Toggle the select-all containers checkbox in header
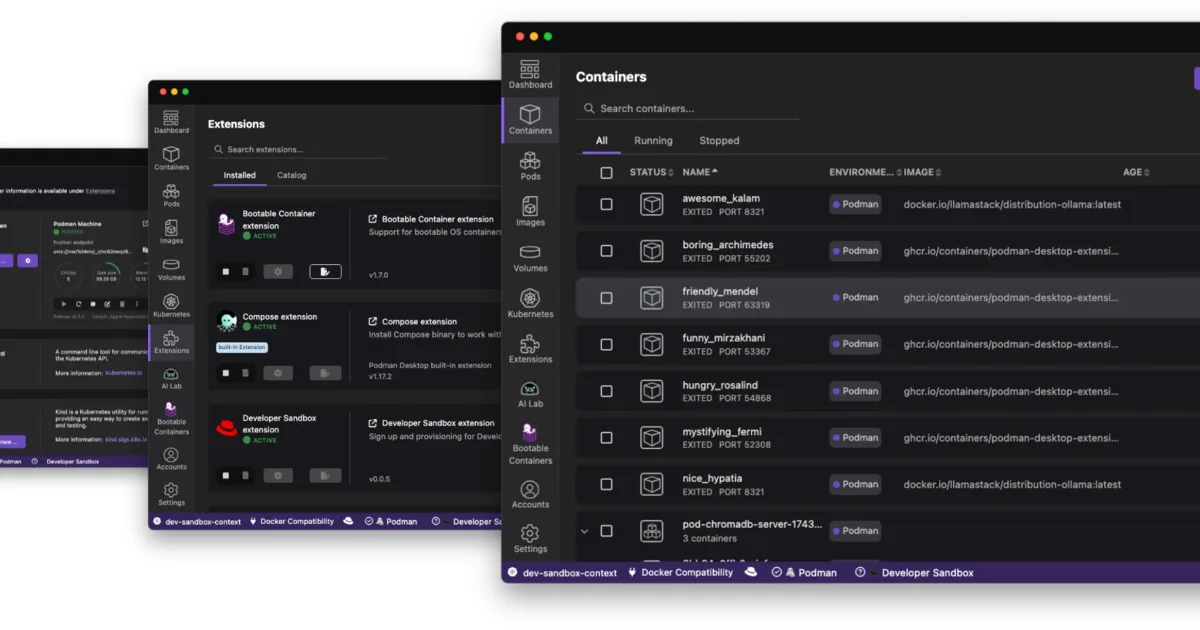 tap(606, 173)
